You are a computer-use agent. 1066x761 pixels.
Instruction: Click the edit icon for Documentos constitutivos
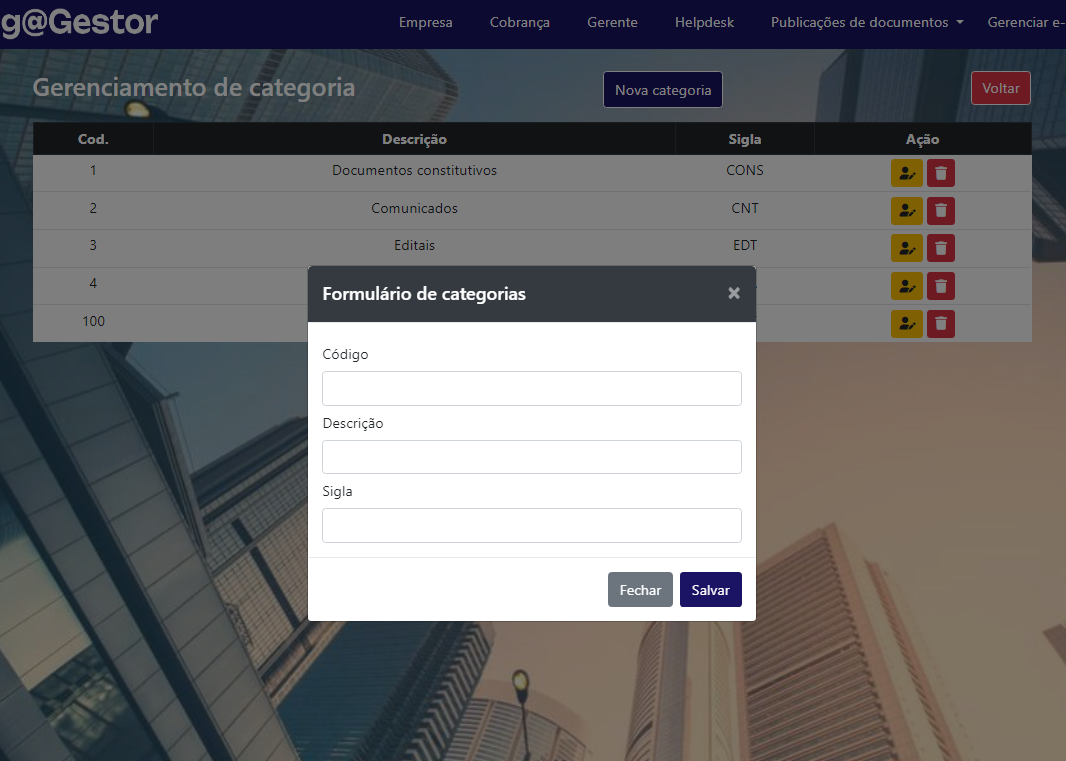pyautogui.click(x=907, y=172)
